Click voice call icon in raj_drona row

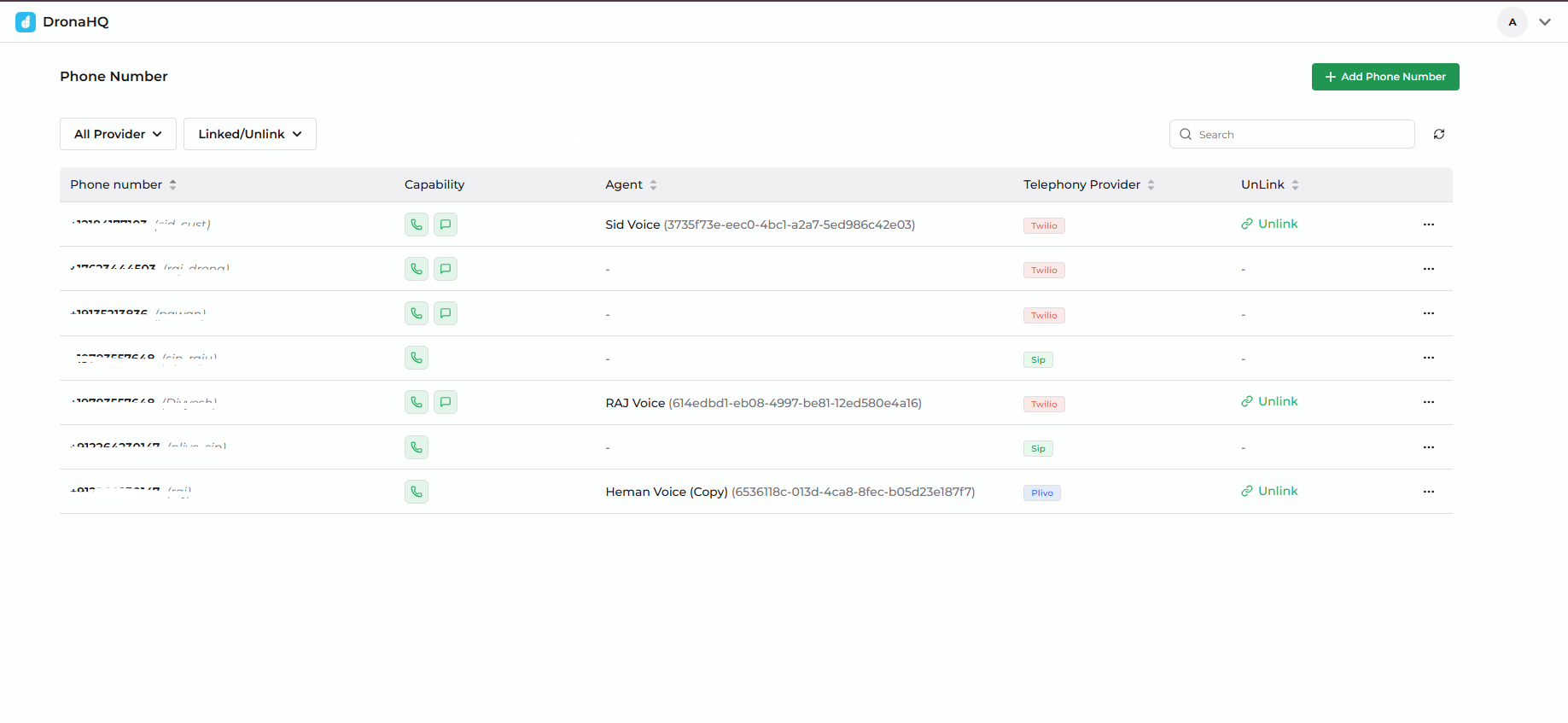(417, 269)
